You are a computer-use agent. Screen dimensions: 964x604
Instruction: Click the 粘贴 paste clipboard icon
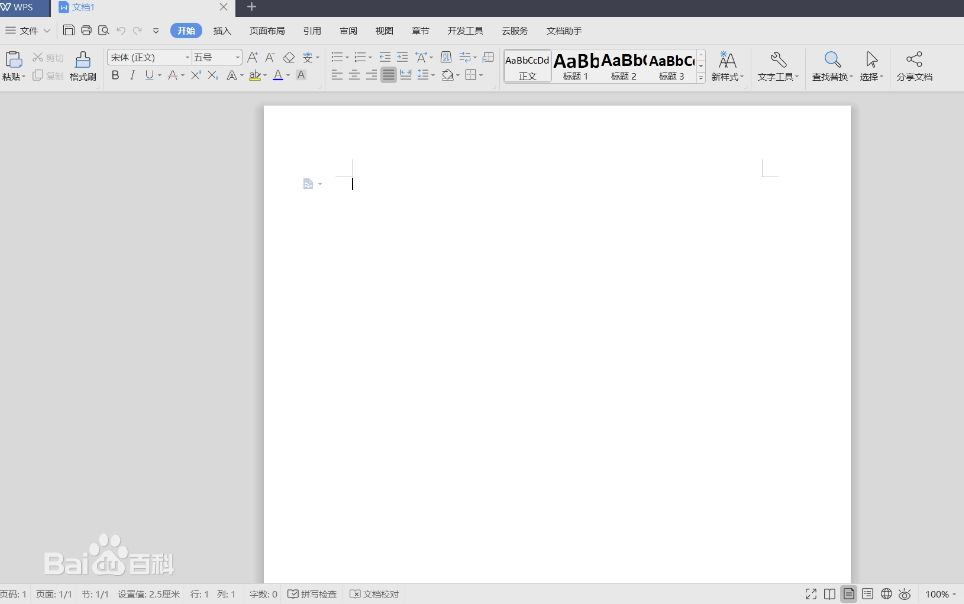click(x=13, y=60)
